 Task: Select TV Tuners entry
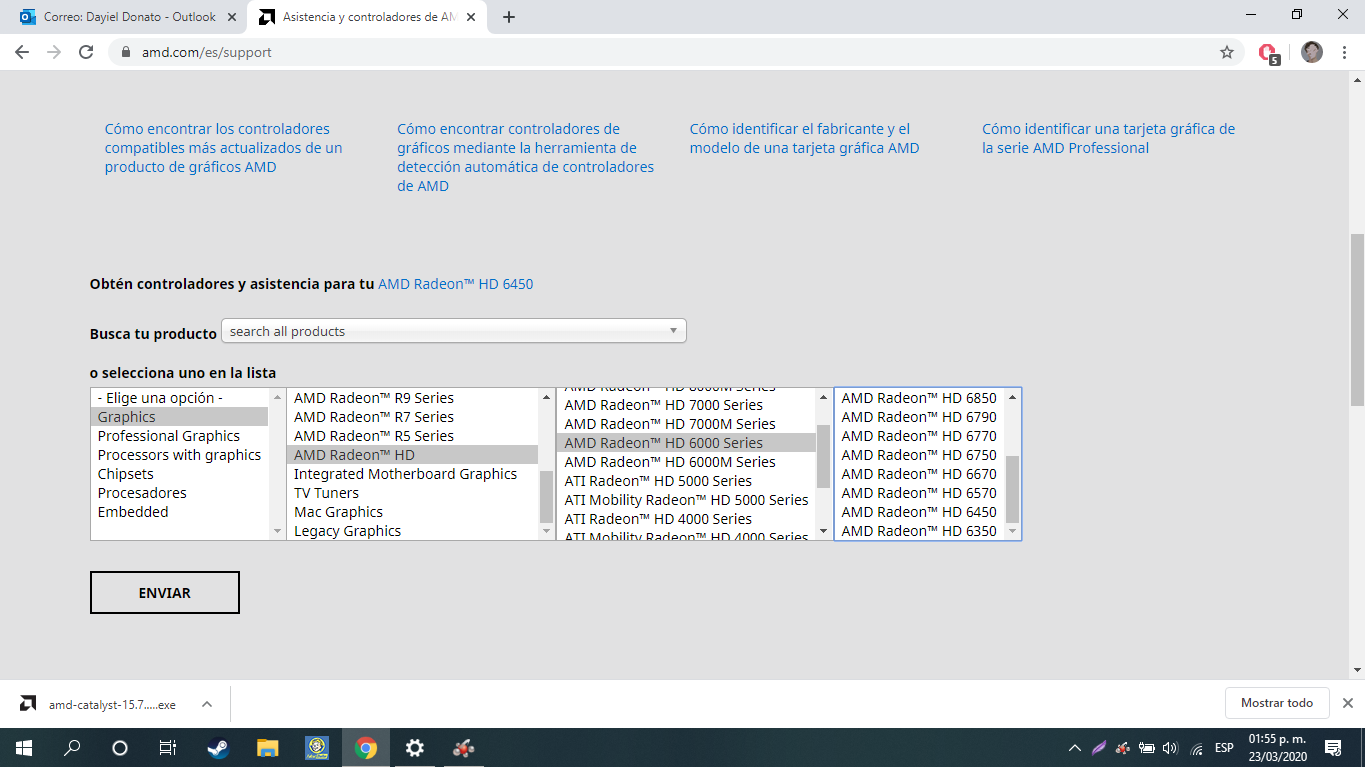[413, 493]
